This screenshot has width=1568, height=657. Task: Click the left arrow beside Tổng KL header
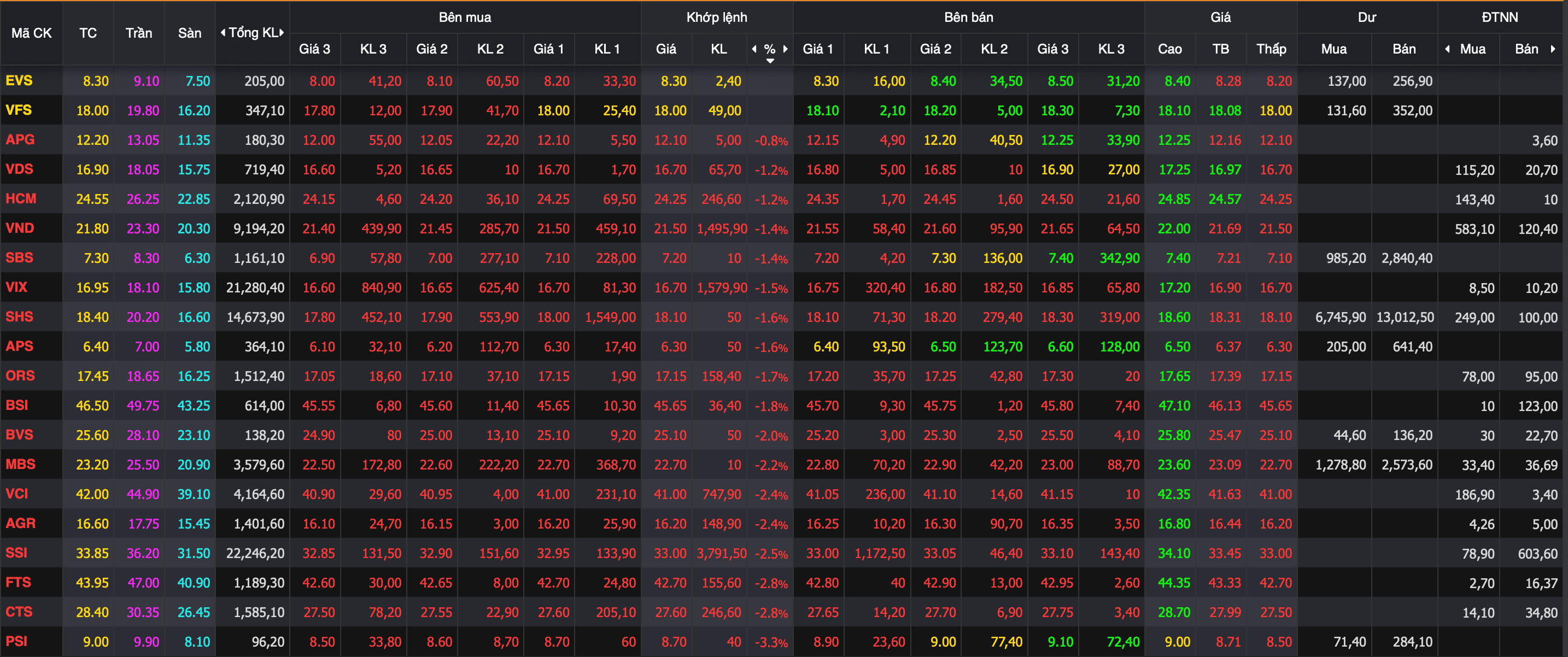pyautogui.click(x=223, y=33)
